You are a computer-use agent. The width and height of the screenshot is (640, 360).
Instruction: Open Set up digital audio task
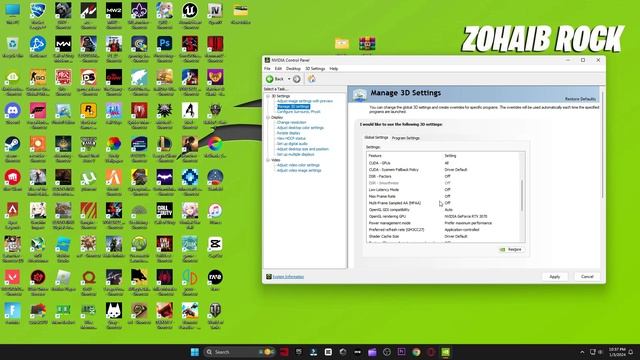pyautogui.click(x=292, y=144)
